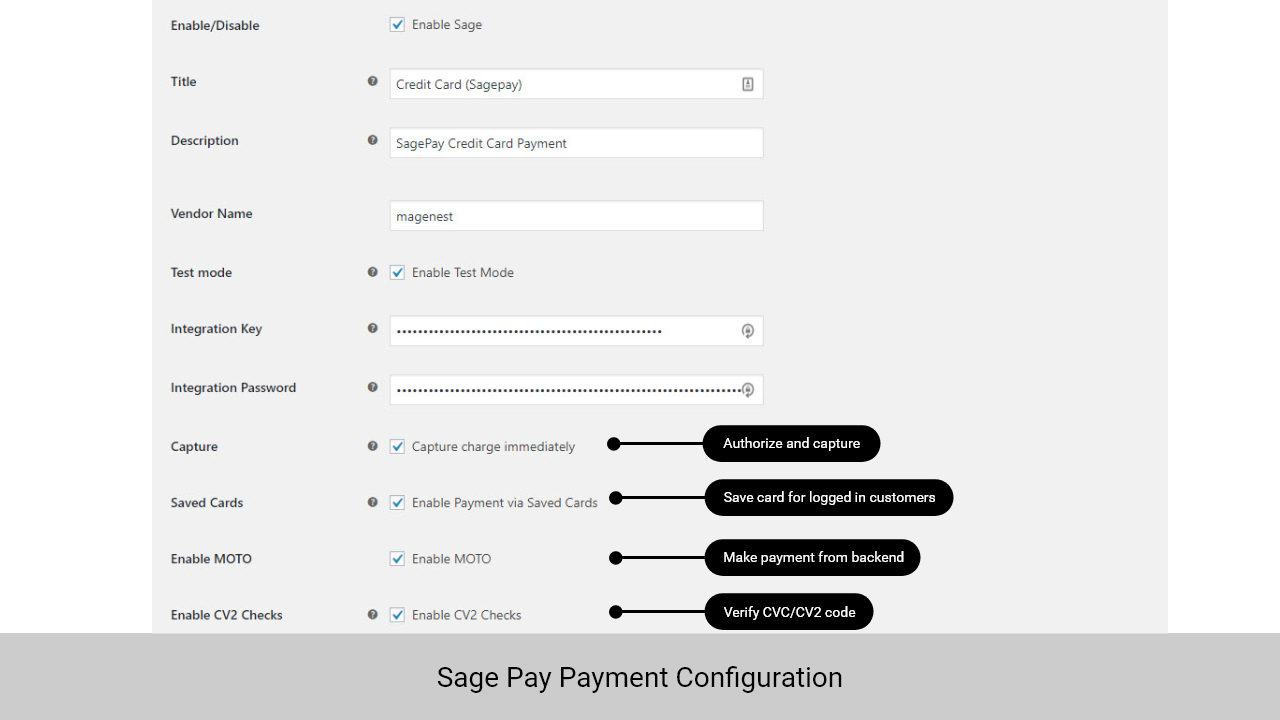Toggle Enable Payment via Saved Cards

(397, 503)
